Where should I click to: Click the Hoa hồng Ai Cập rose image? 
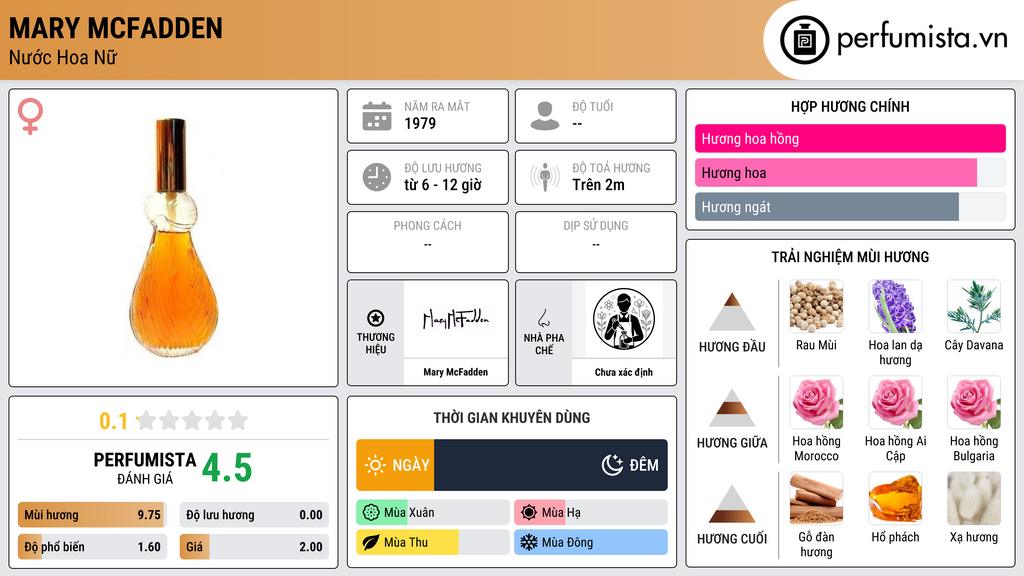895,402
